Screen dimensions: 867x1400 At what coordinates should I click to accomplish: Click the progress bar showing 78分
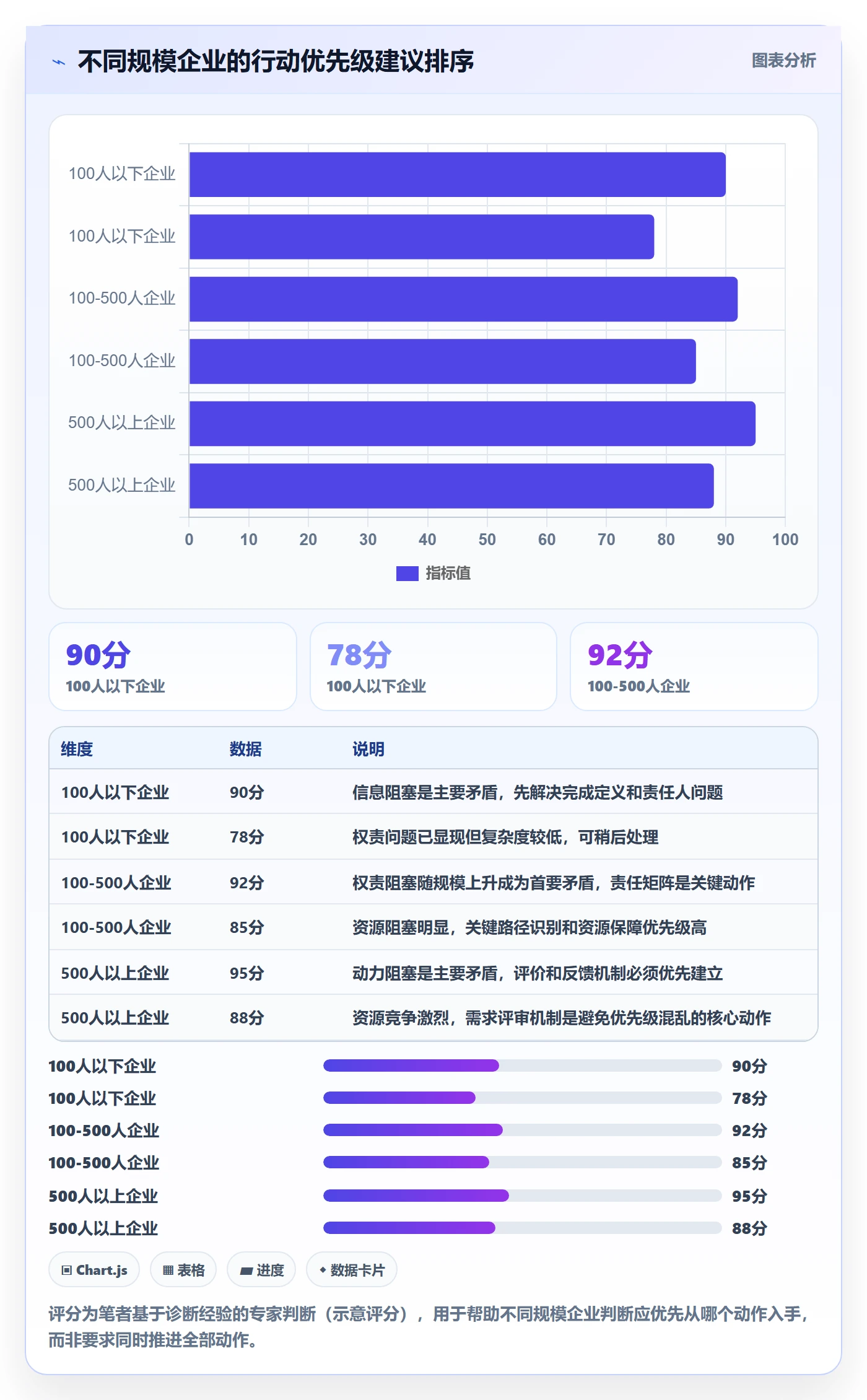point(522,1098)
